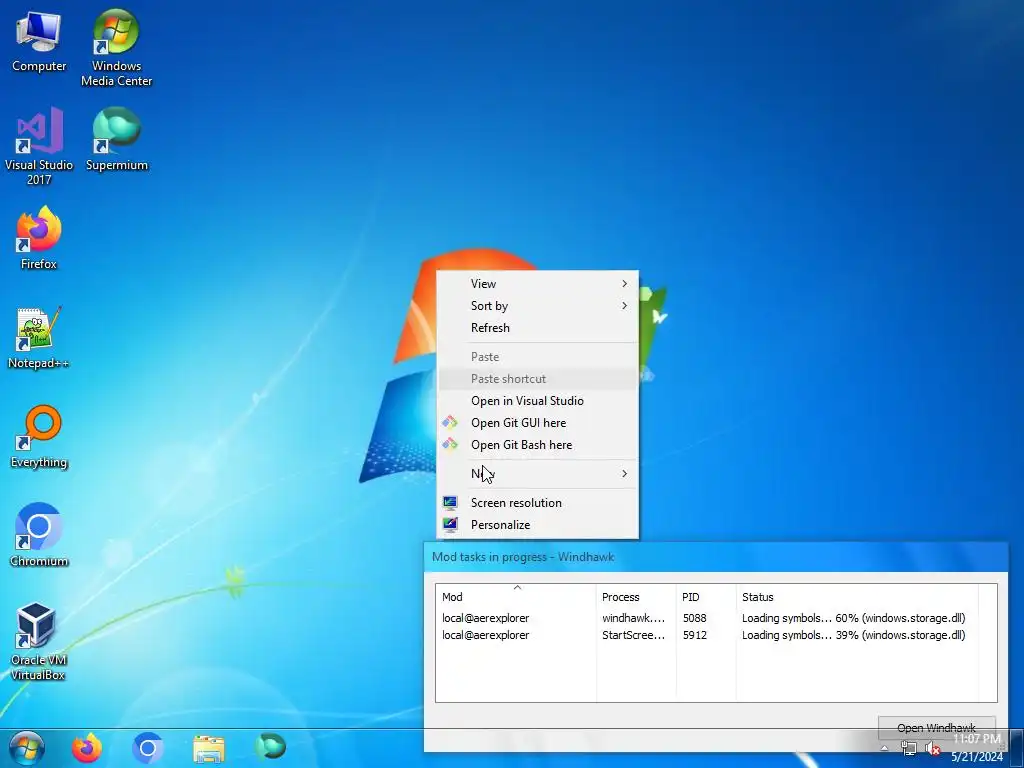Expand the View submenu arrow
1024x768 pixels.
point(624,283)
